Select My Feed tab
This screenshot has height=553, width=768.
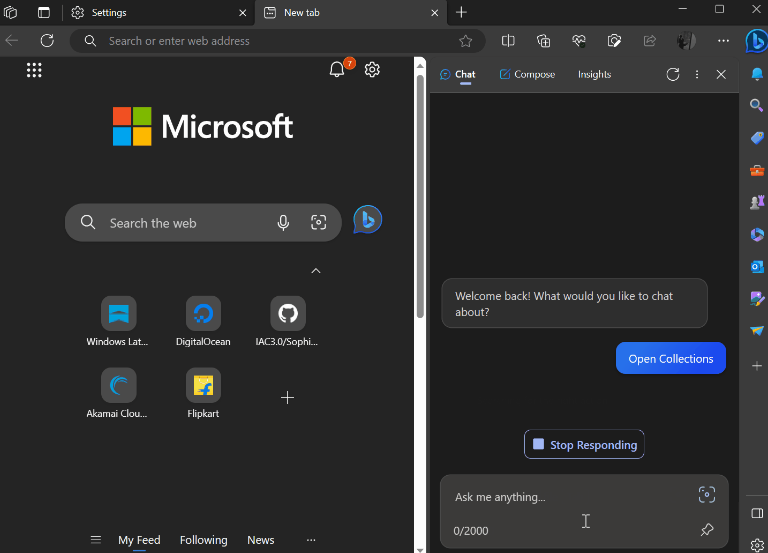pos(139,540)
